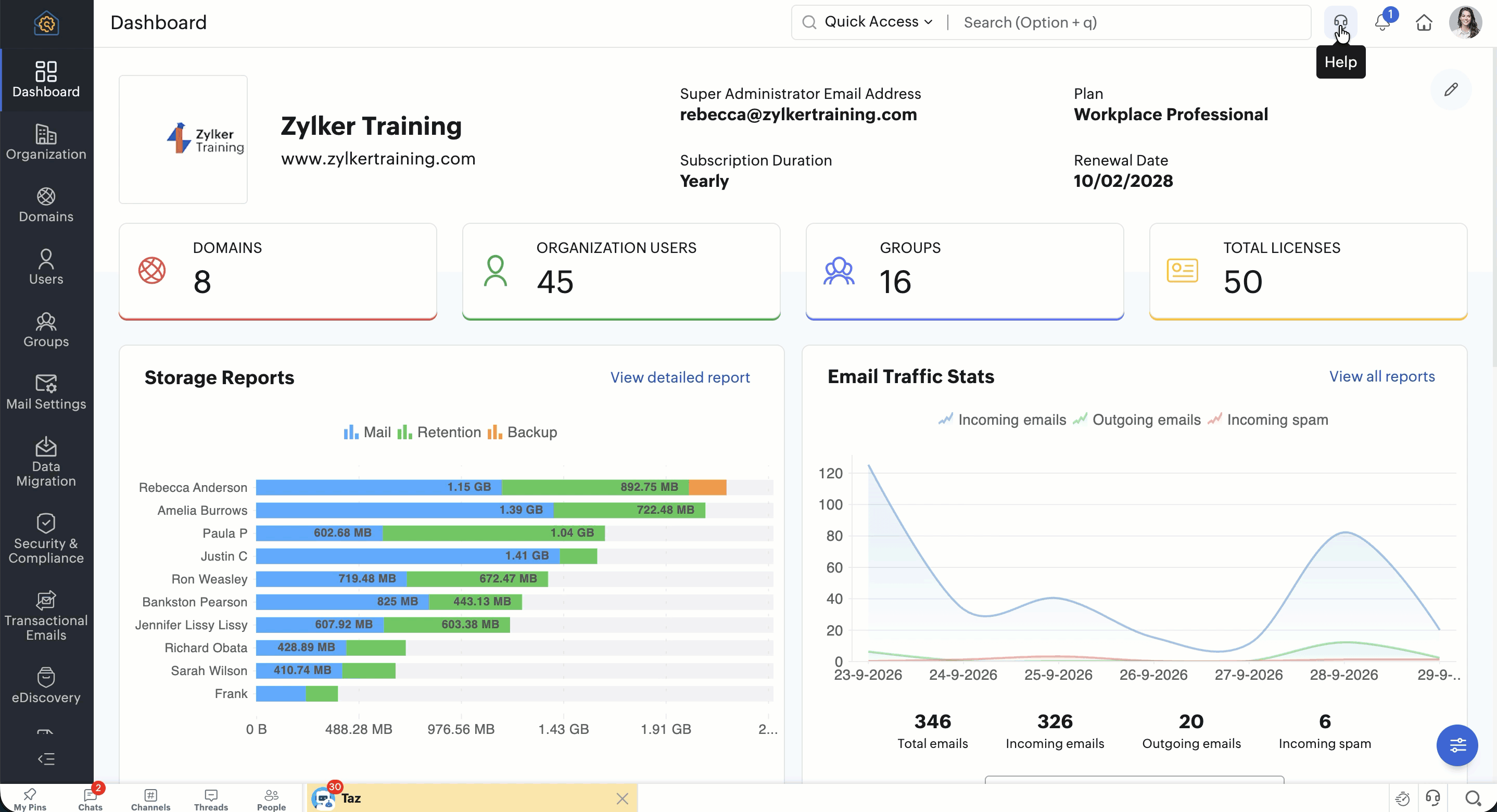Image resolution: width=1497 pixels, height=812 pixels.
Task: Toggle the Mail legend in Storage Reports
Action: coord(366,432)
